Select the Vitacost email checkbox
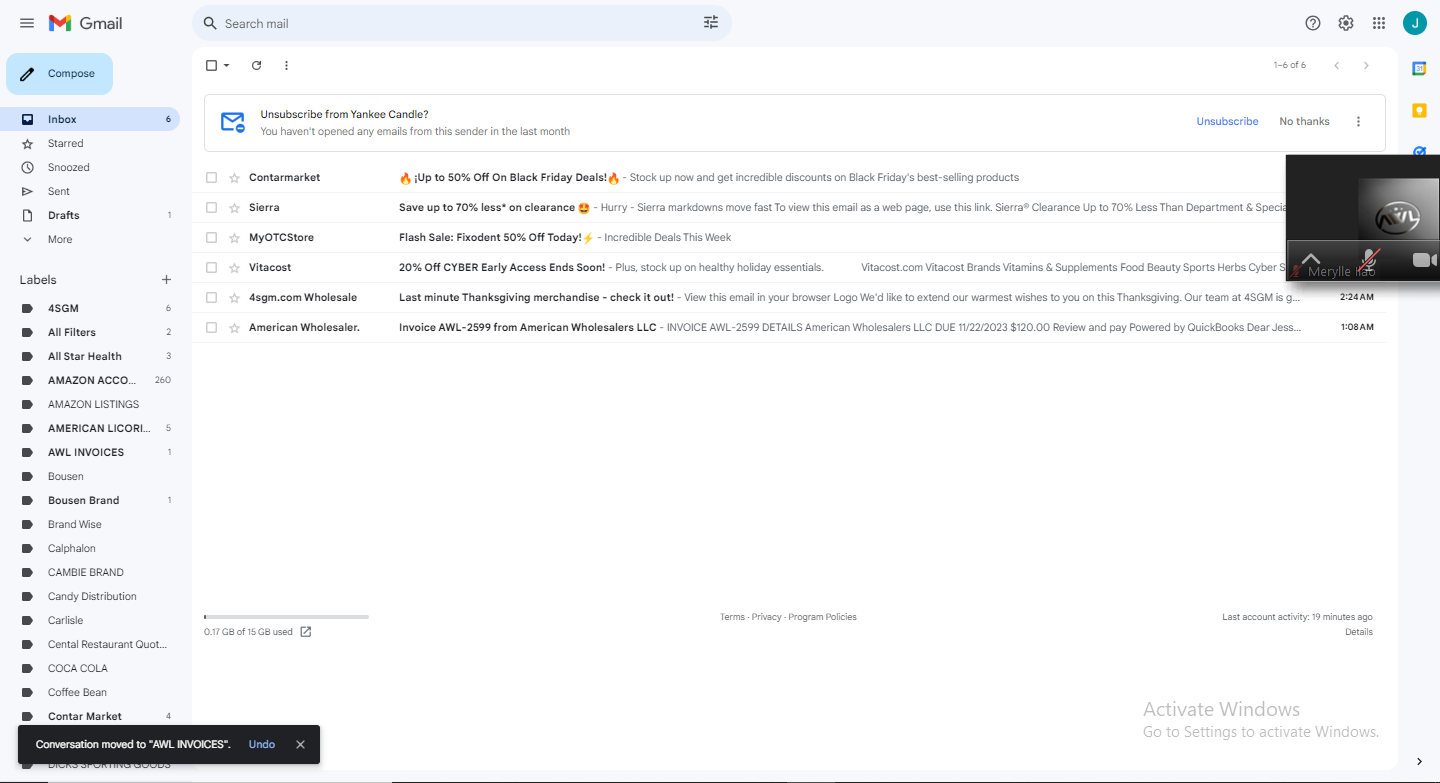This screenshot has width=1440, height=783. tap(211, 268)
